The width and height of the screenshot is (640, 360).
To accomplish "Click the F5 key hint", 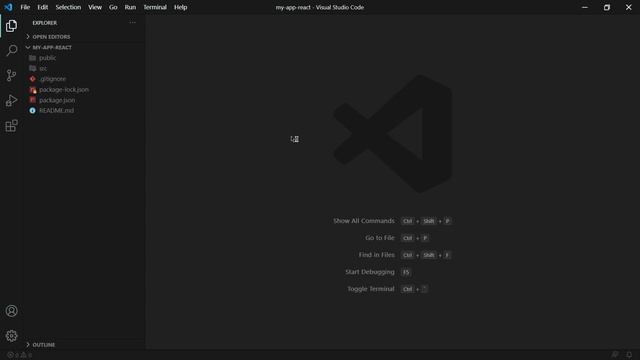I will 406,272.
